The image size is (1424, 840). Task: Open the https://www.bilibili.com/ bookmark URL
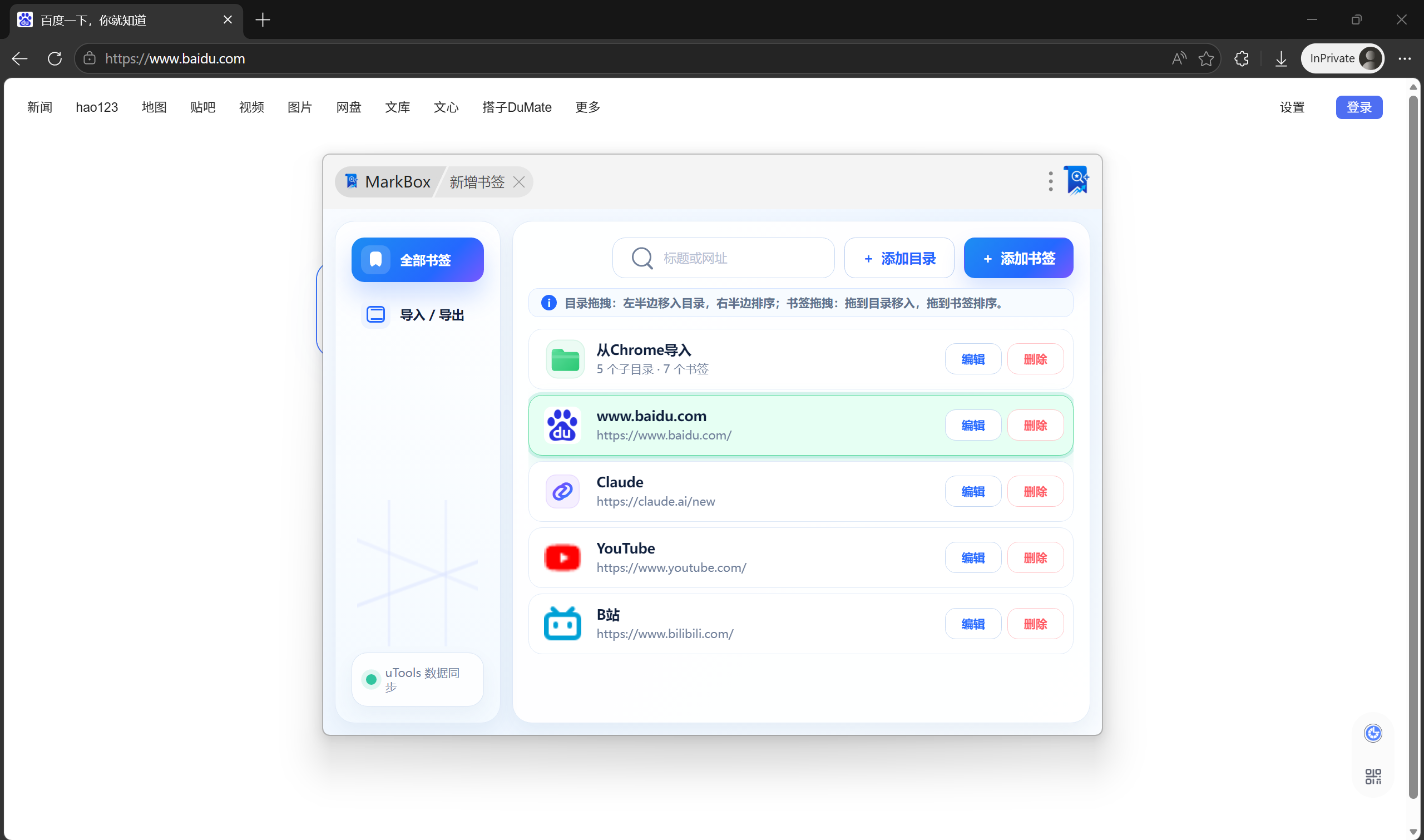665,634
